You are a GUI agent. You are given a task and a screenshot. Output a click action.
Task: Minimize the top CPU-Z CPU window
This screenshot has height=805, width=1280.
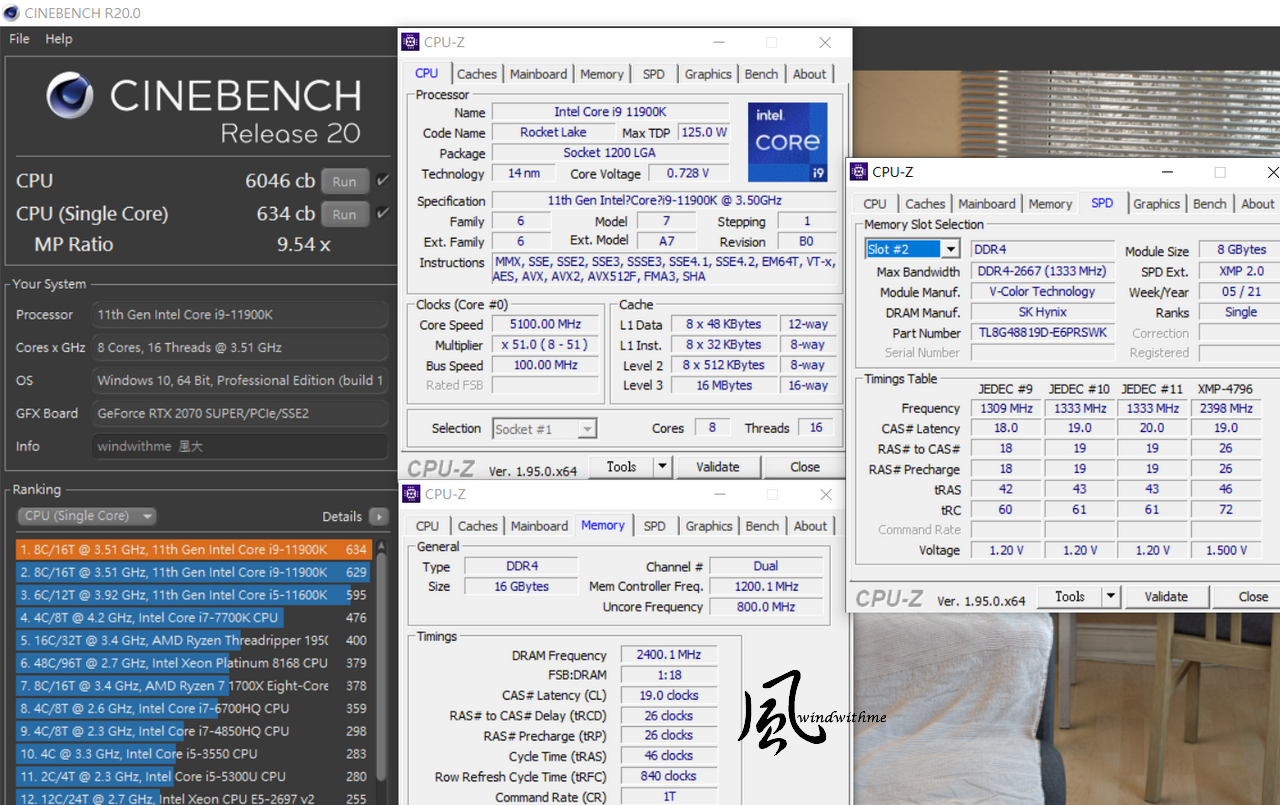pyautogui.click(x=718, y=43)
